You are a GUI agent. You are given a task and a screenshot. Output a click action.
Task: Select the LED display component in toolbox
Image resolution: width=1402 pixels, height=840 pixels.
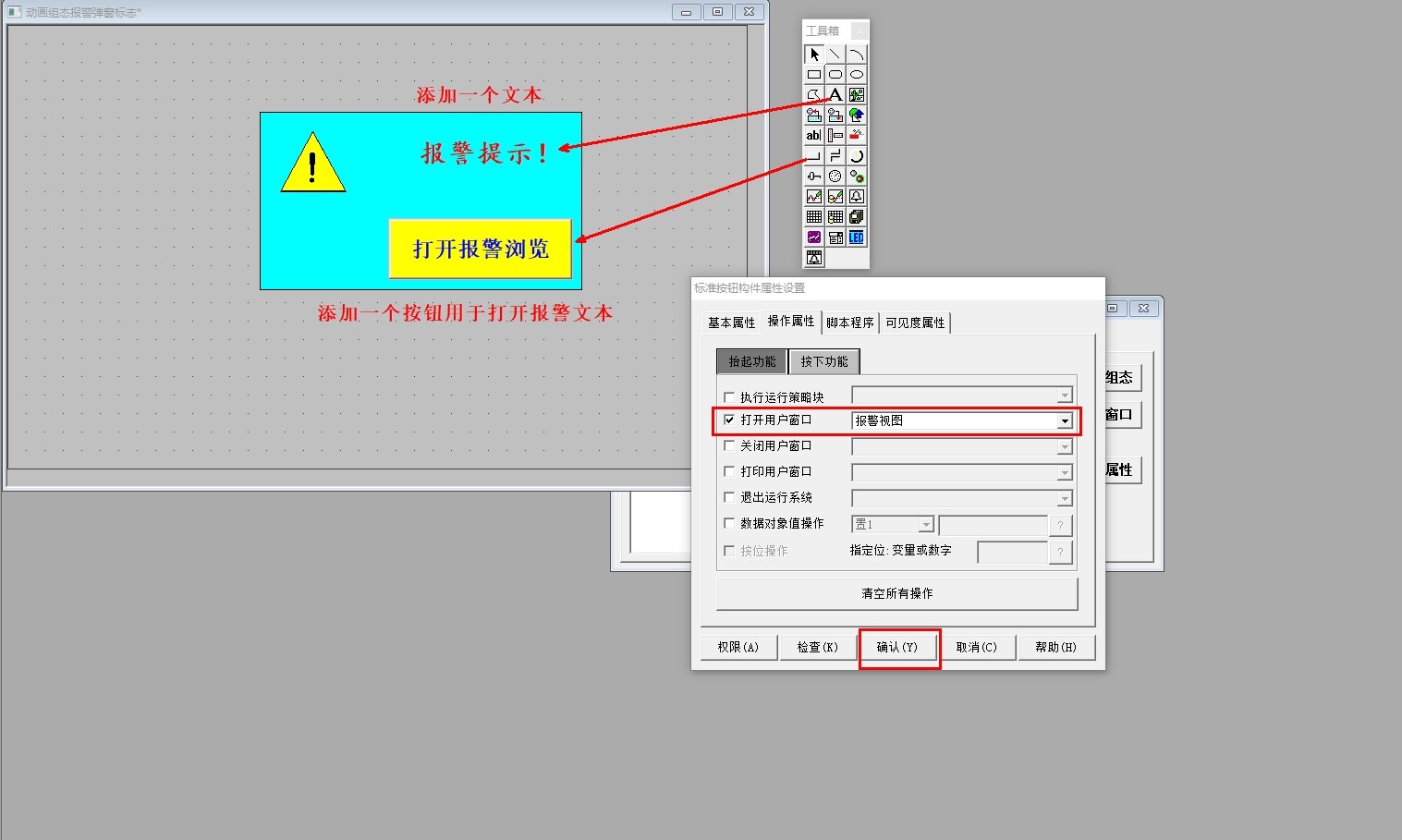click(856, 237)
